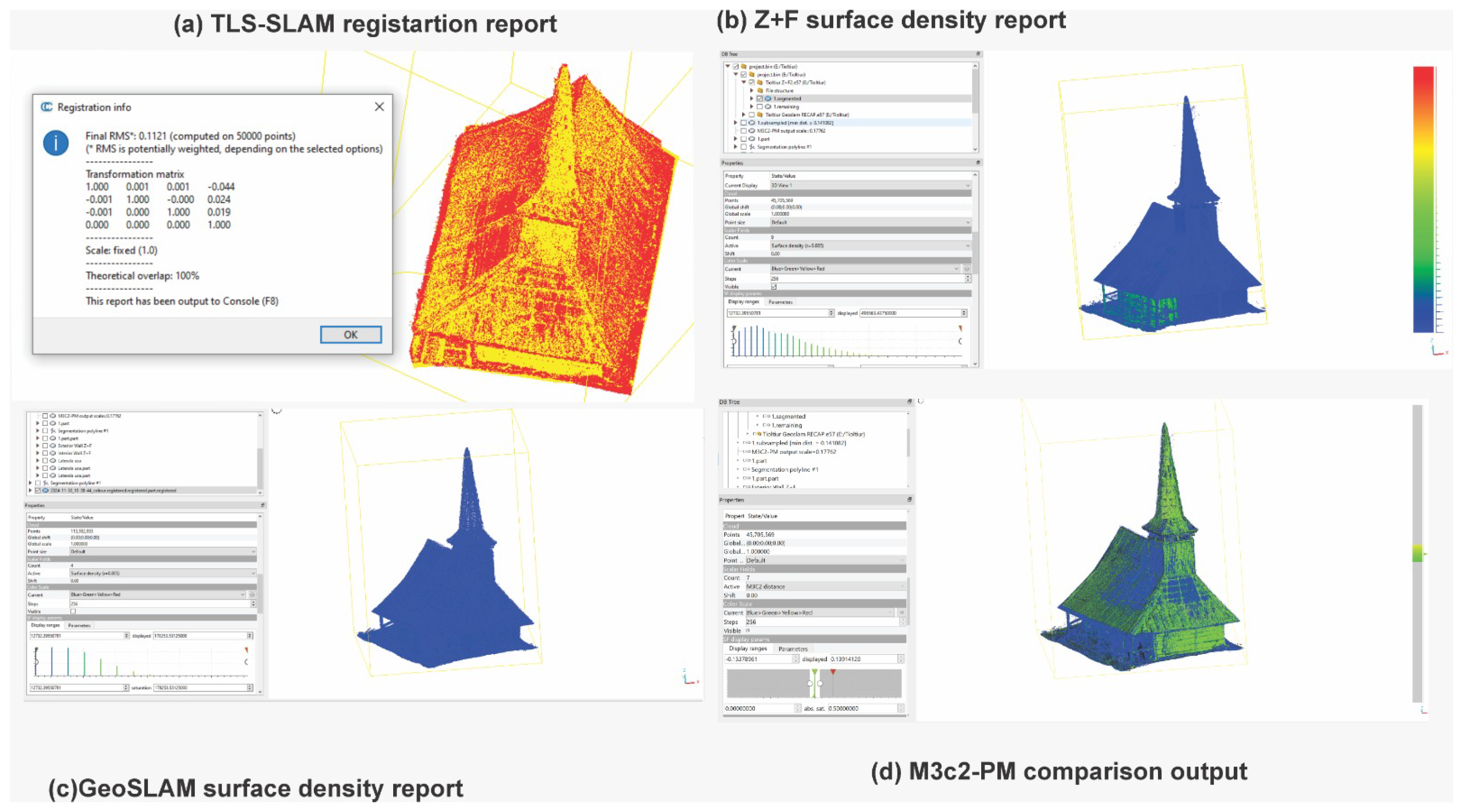
Task: Click the Exterior Wall Z+F cloud icon, panel (c)
Action: click(53, 446)
